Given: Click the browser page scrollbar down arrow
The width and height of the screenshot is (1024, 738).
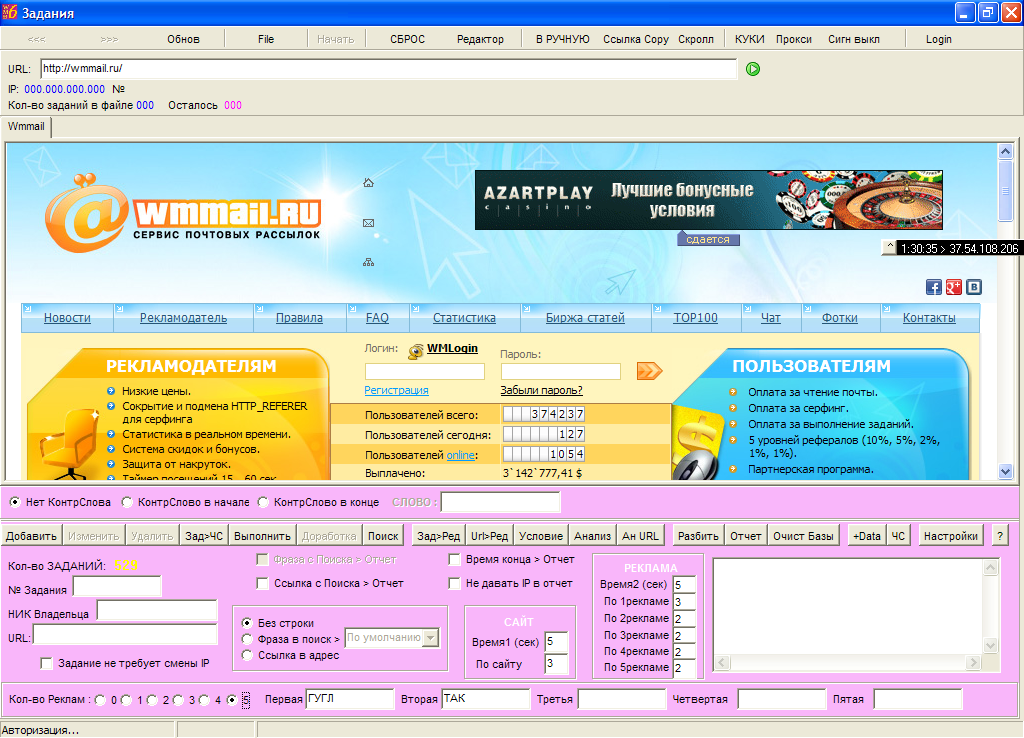Looking at the screenshot, I should click(x=1006, y=471).
